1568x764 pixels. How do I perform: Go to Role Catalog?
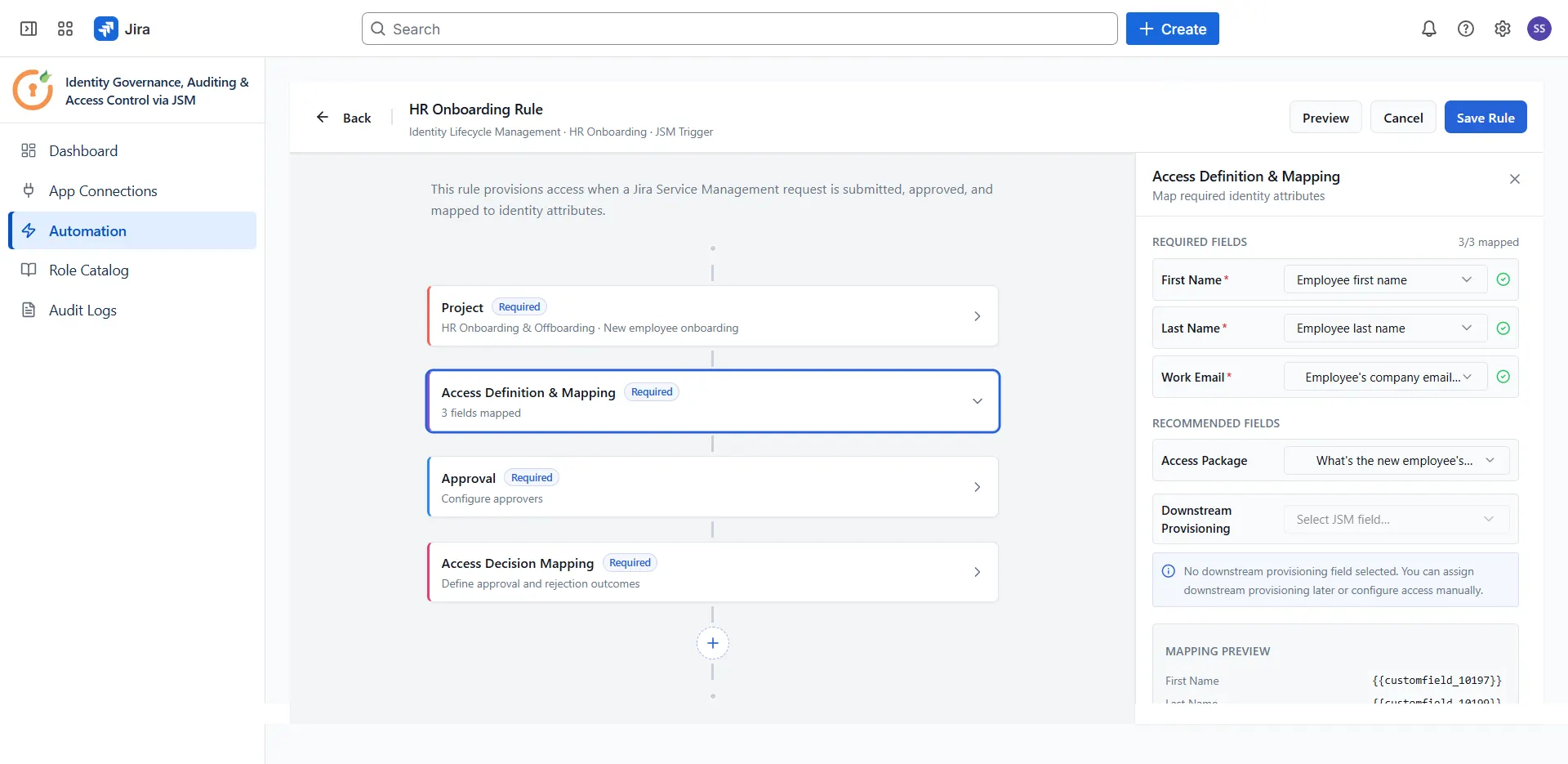pyautogui.click(x=132, y=270)
